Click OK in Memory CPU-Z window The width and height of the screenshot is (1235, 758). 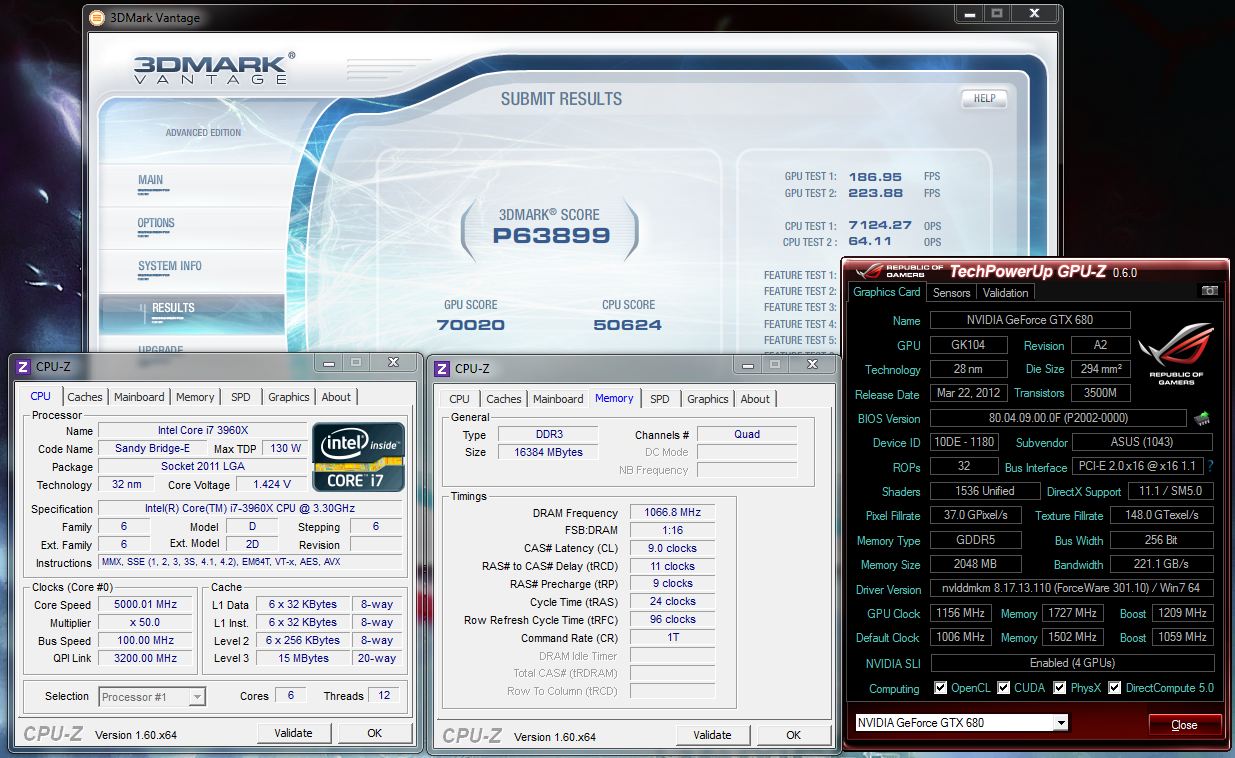tap(793, 735)
